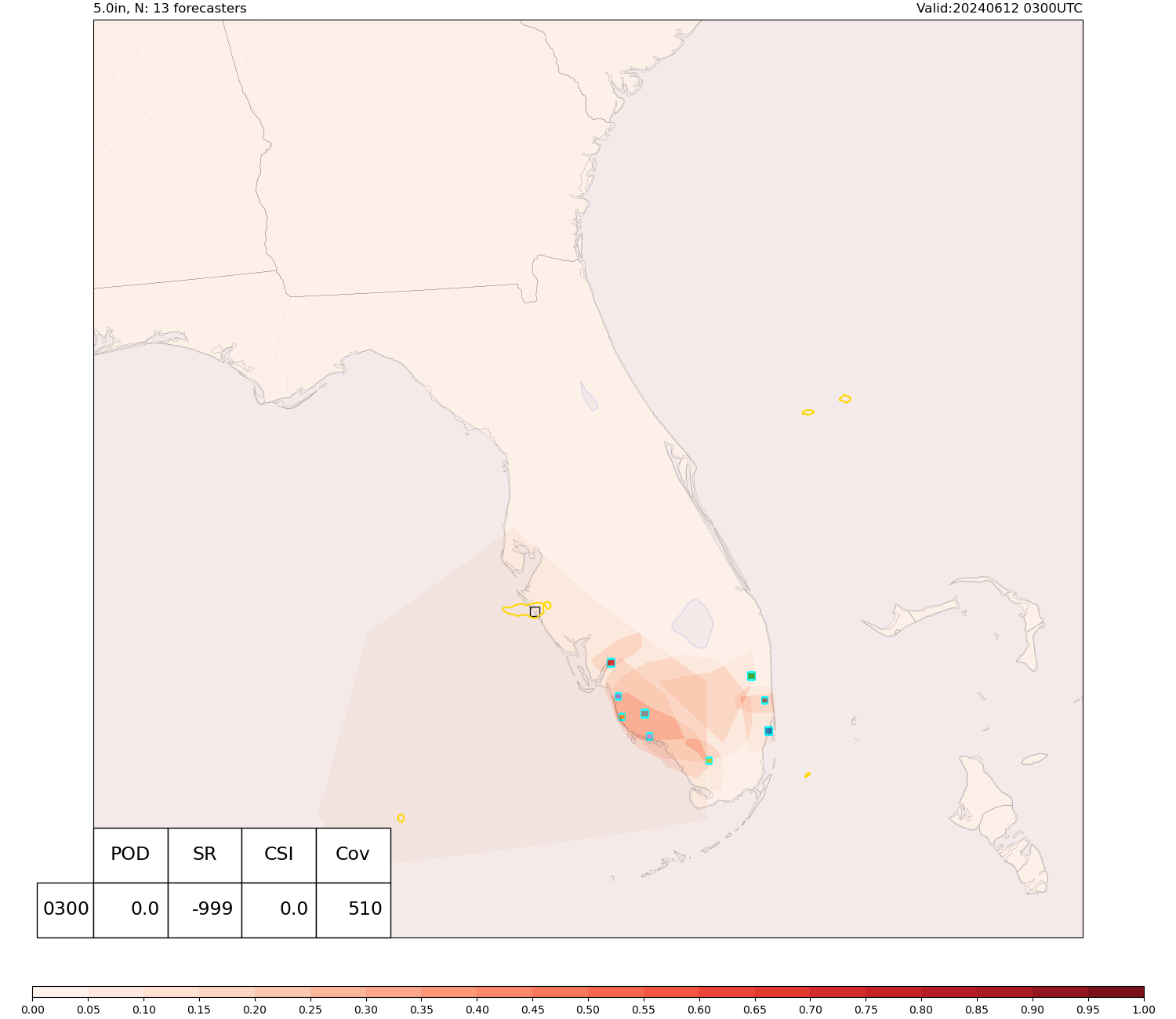Click the red square forecaster marker
The width and height of the screenshot is (1176, 1019).
[611, 662]
